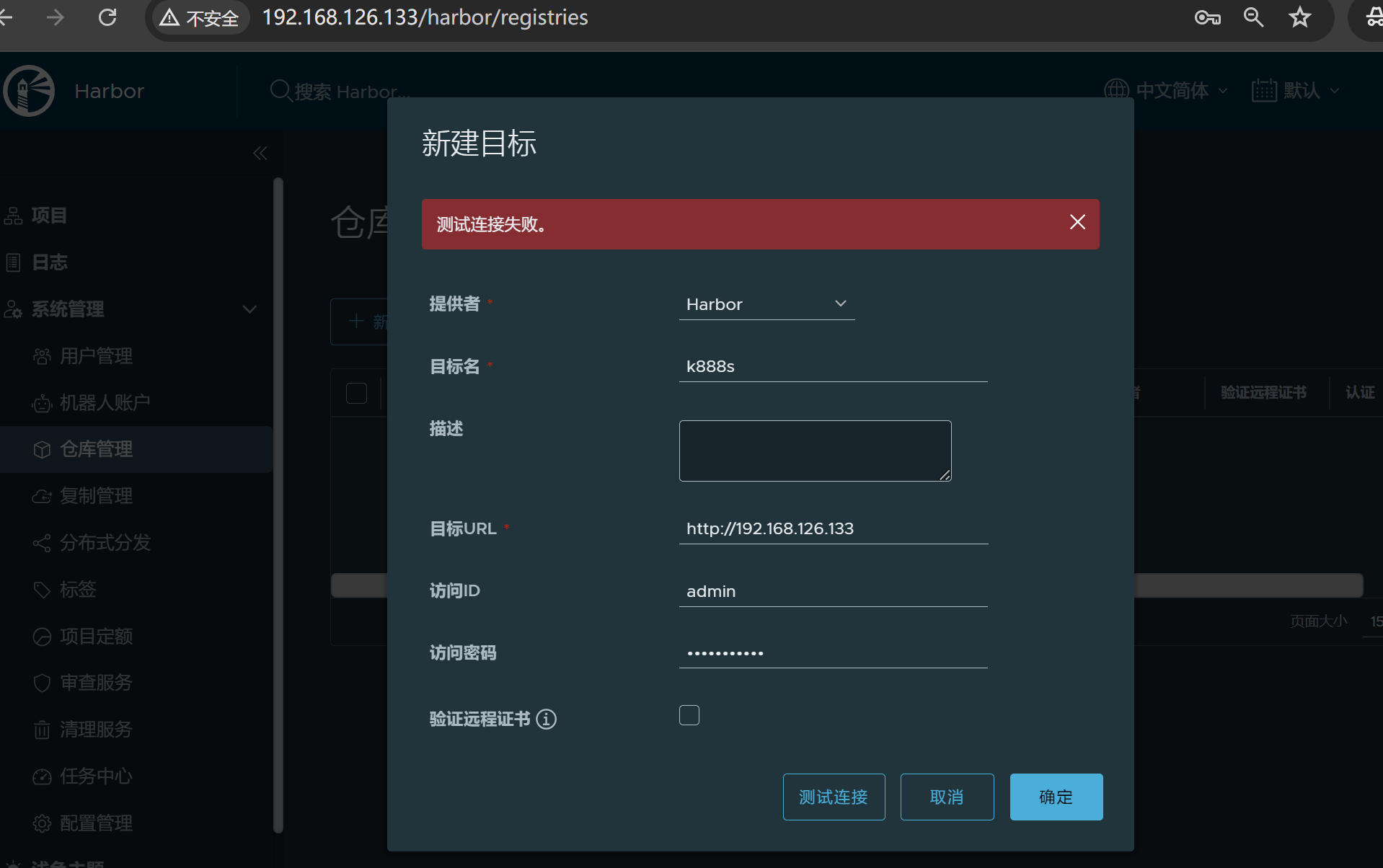Click the 不安全 site security warning
Image resolution: width=1383 pixels, height=868 pixels.
tap(199, 17)
